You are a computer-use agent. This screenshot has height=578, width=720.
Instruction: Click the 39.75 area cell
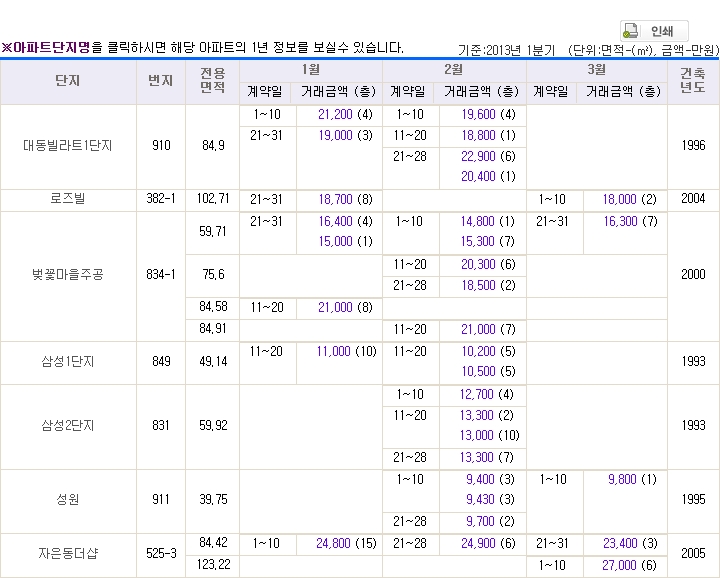214,499
